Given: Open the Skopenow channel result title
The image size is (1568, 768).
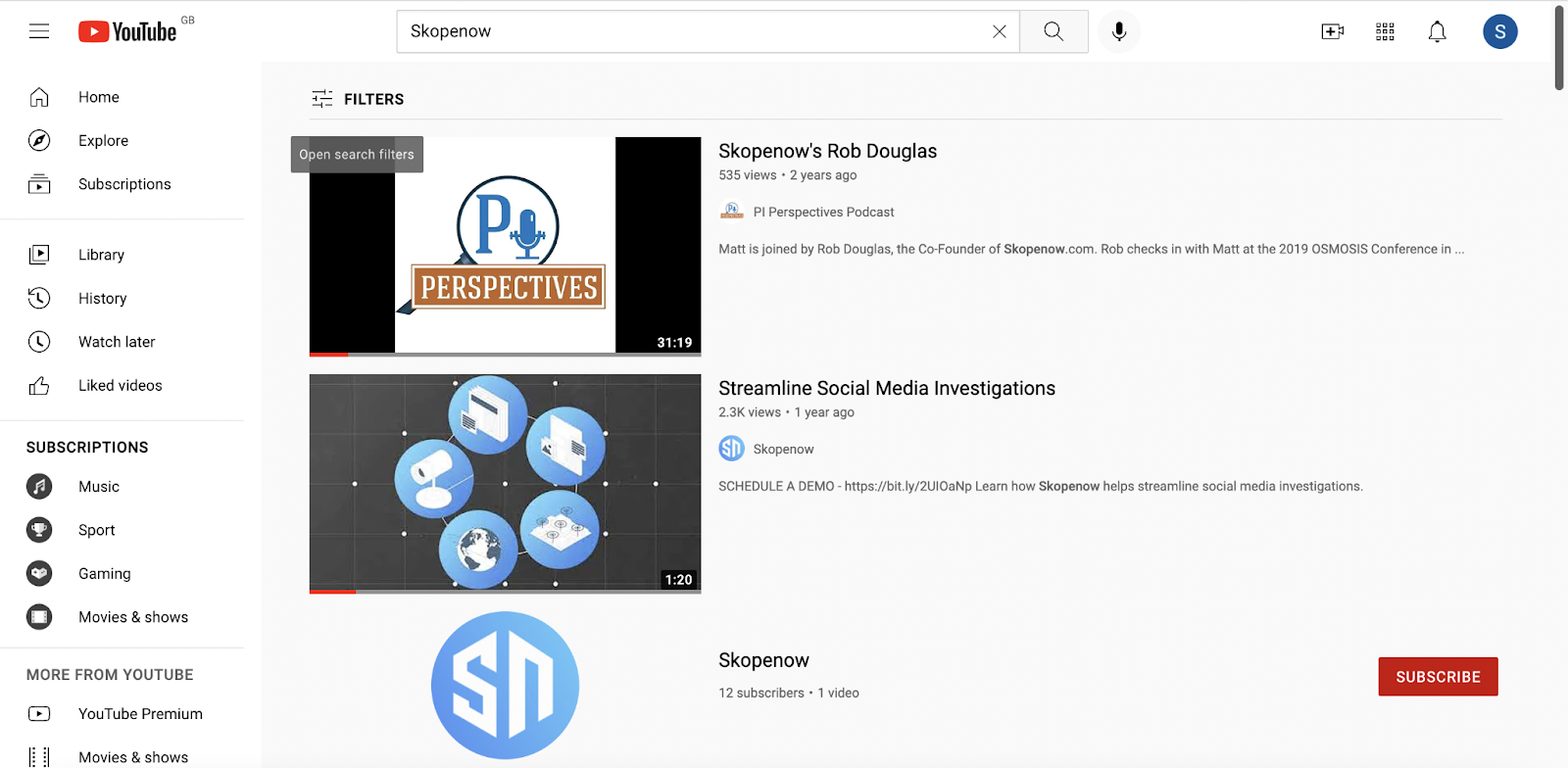Looking at the screenshot, I should [x=763, y=660].
